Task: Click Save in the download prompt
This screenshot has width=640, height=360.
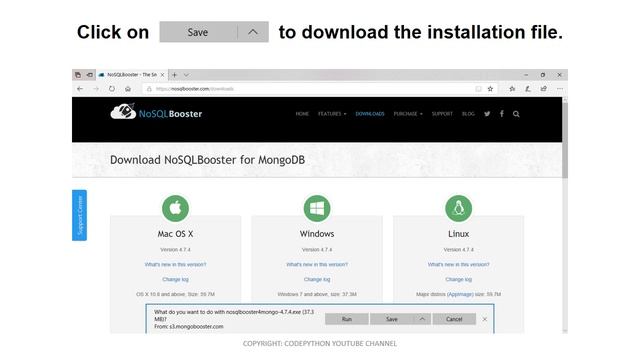Action: [x=392, y=319]
